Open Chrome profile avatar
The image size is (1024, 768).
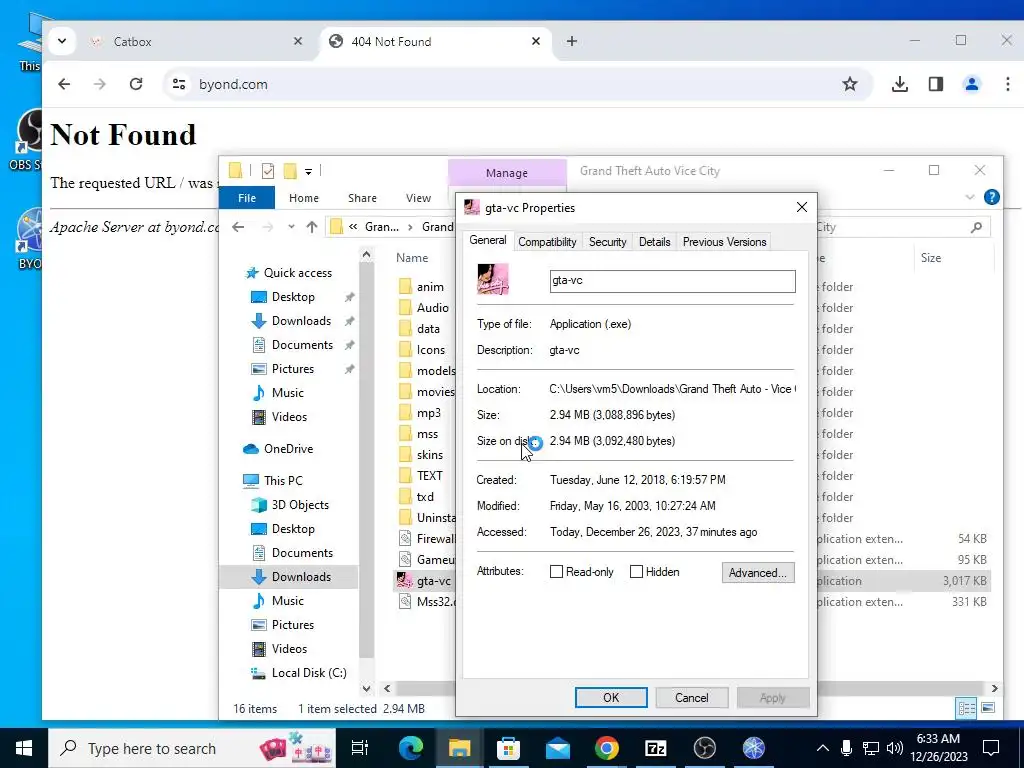[x=972, y=84]
